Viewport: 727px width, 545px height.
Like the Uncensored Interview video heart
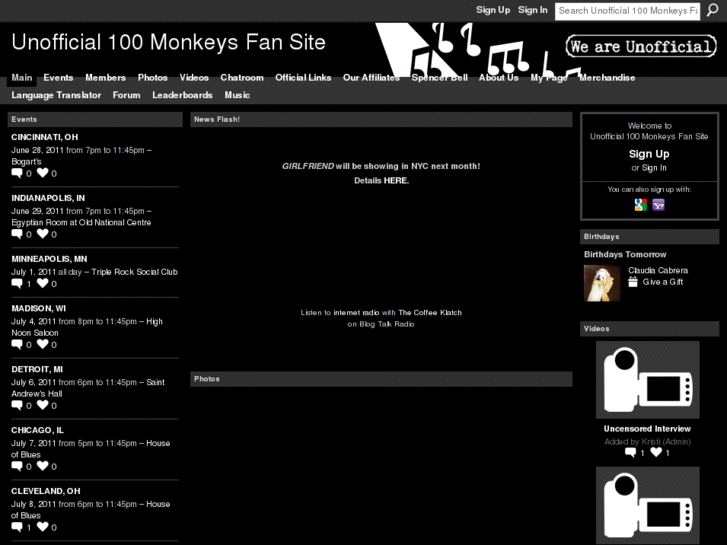point(656,452)
